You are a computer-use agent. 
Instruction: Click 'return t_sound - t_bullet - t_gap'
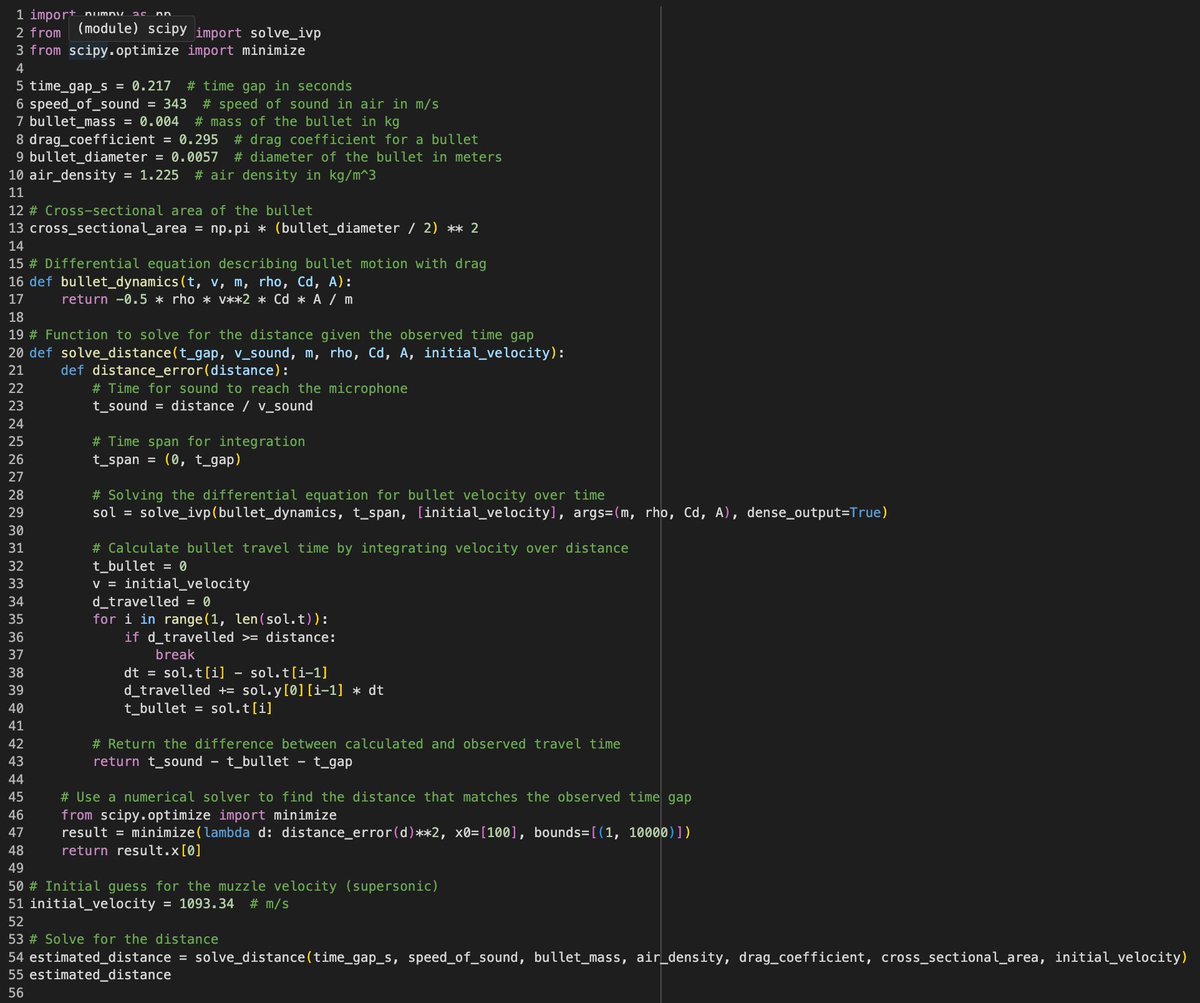click(x=222, y=762)
